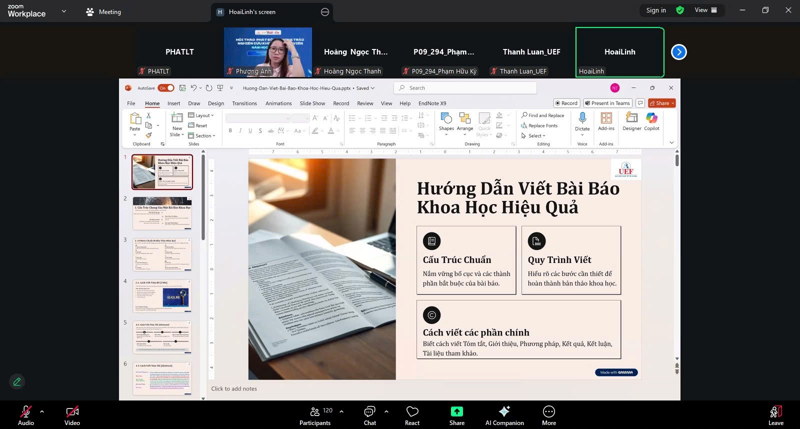
Task: Launch the AI Companion
Action: [504, 411]
